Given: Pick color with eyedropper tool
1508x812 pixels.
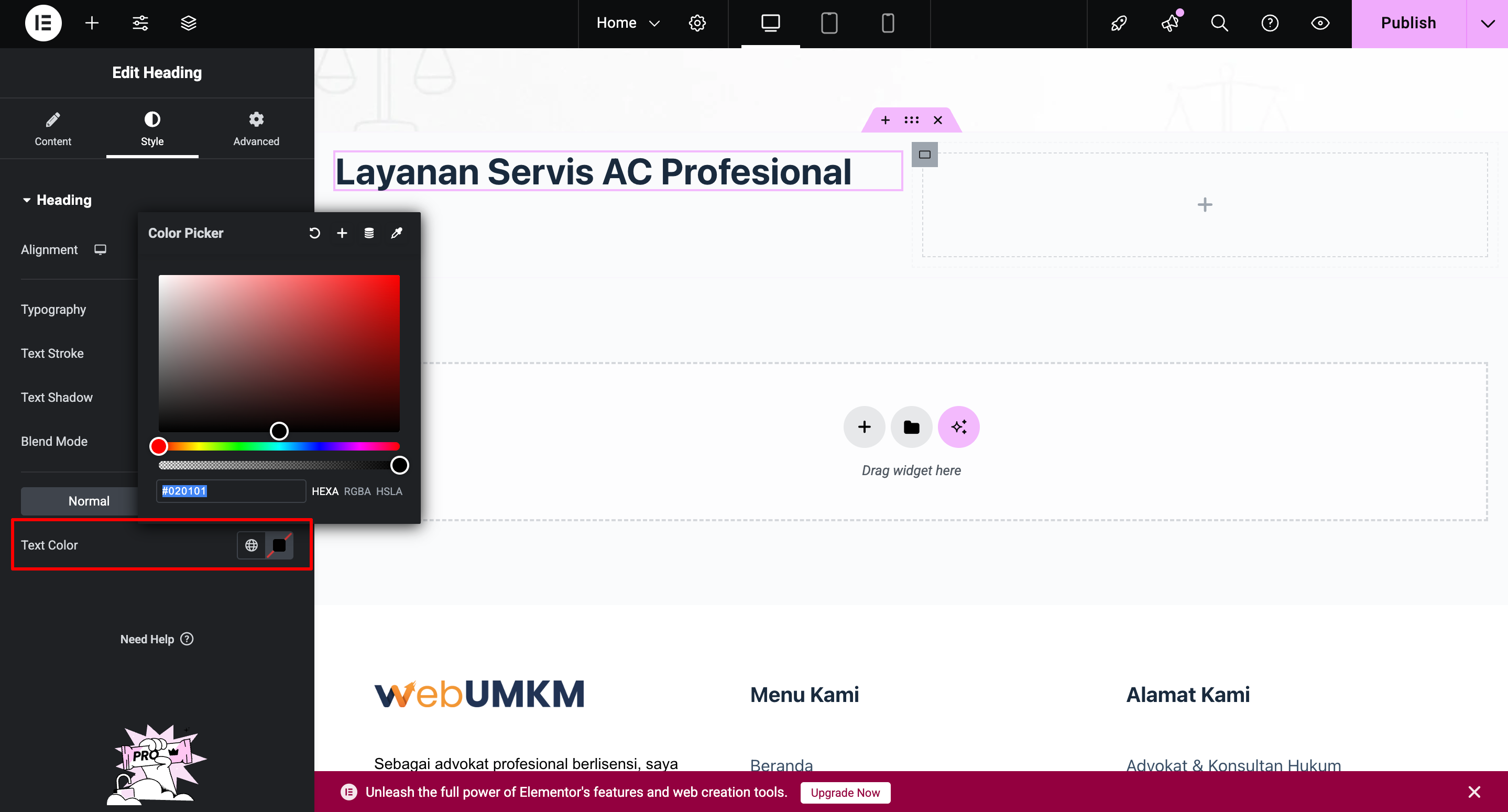Looking at the screenshot, I should tap(396, 233).
